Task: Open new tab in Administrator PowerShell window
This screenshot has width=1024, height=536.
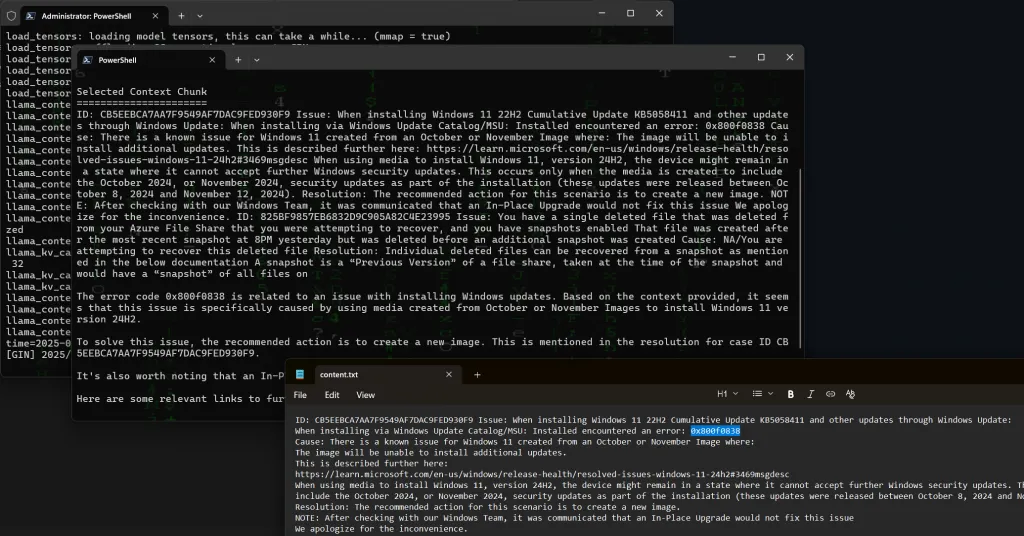Action: [x=181, y=15]
